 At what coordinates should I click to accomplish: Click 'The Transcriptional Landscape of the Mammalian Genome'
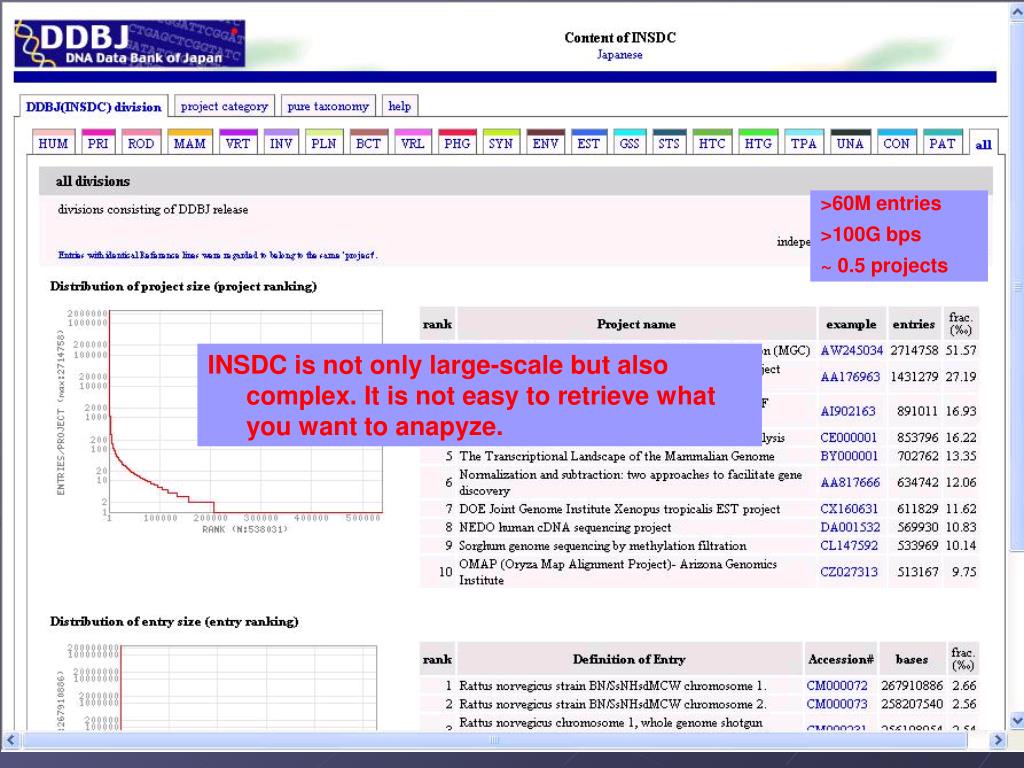616,456
